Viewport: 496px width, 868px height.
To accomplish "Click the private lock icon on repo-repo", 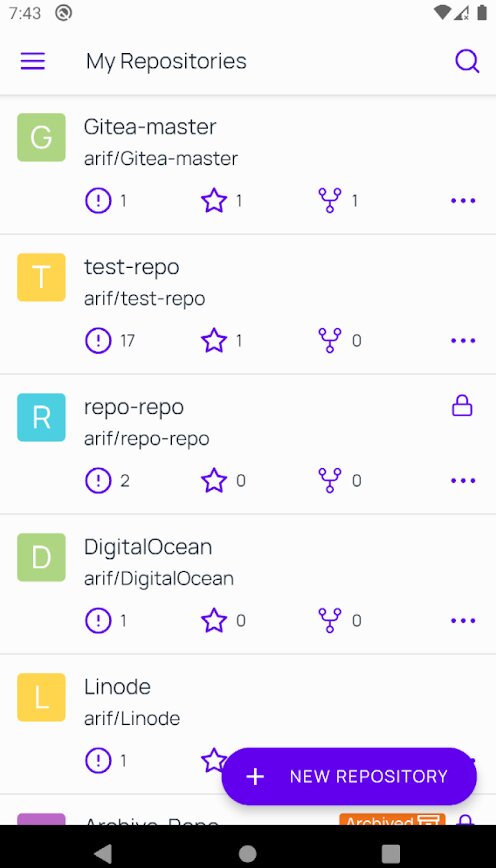I will tap(462, 406).
